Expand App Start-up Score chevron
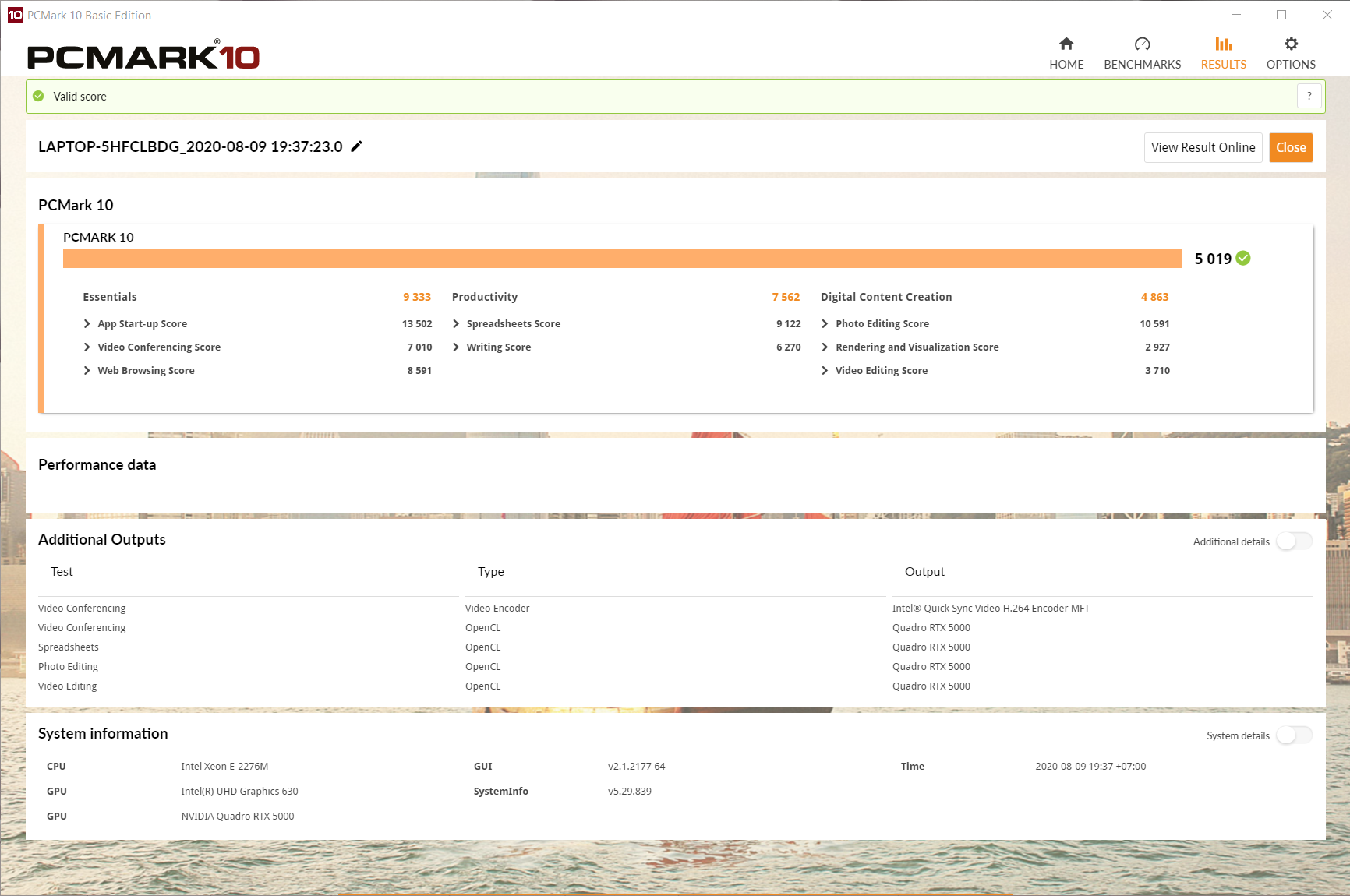The height and width of the screenshot is (896, 1350). click(x=87, y=323)
